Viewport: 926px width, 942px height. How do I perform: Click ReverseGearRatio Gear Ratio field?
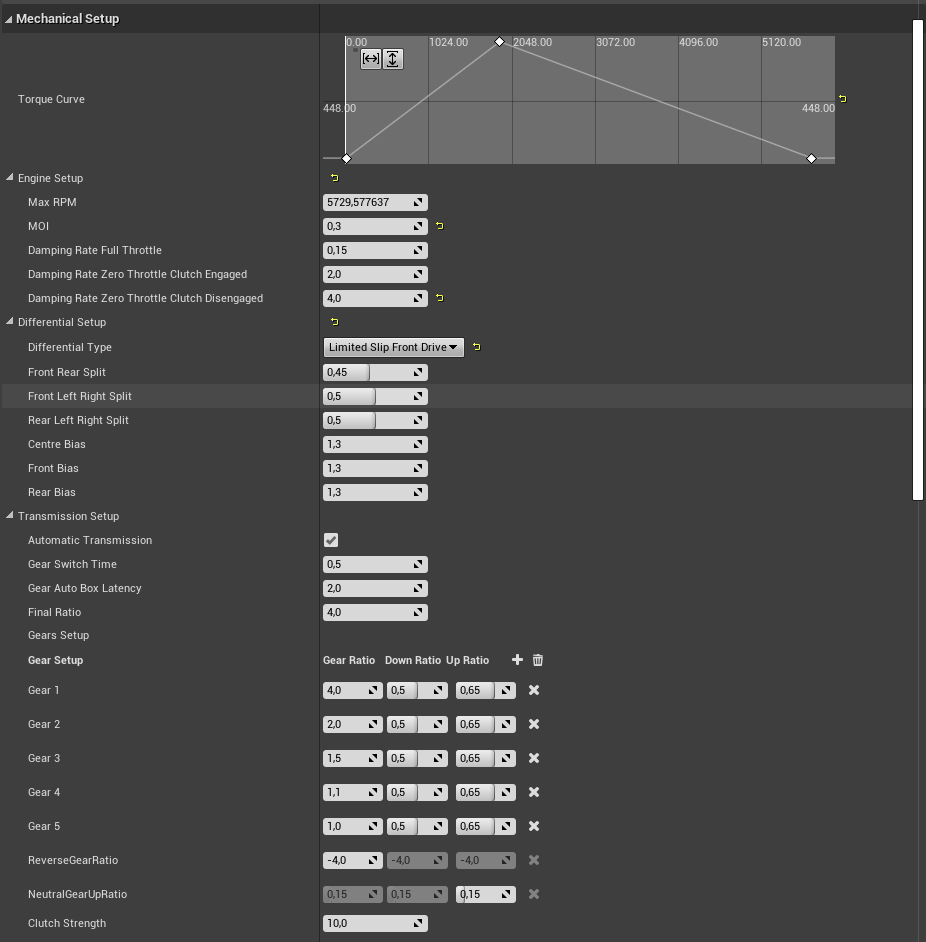353,860
